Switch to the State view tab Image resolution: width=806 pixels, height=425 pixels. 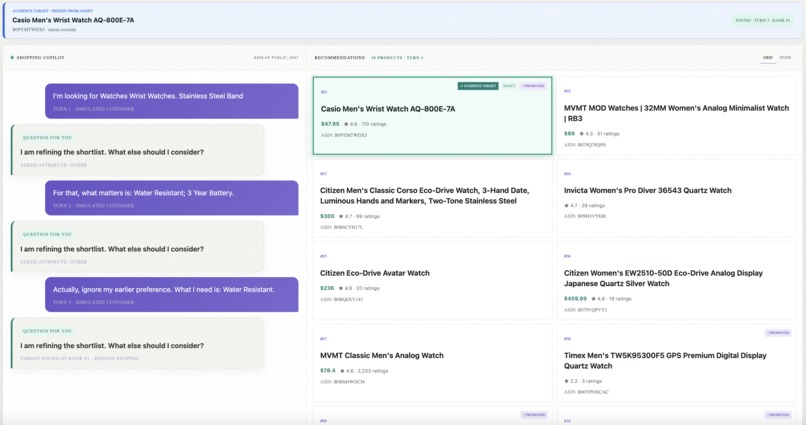click(x=785, y=58)
